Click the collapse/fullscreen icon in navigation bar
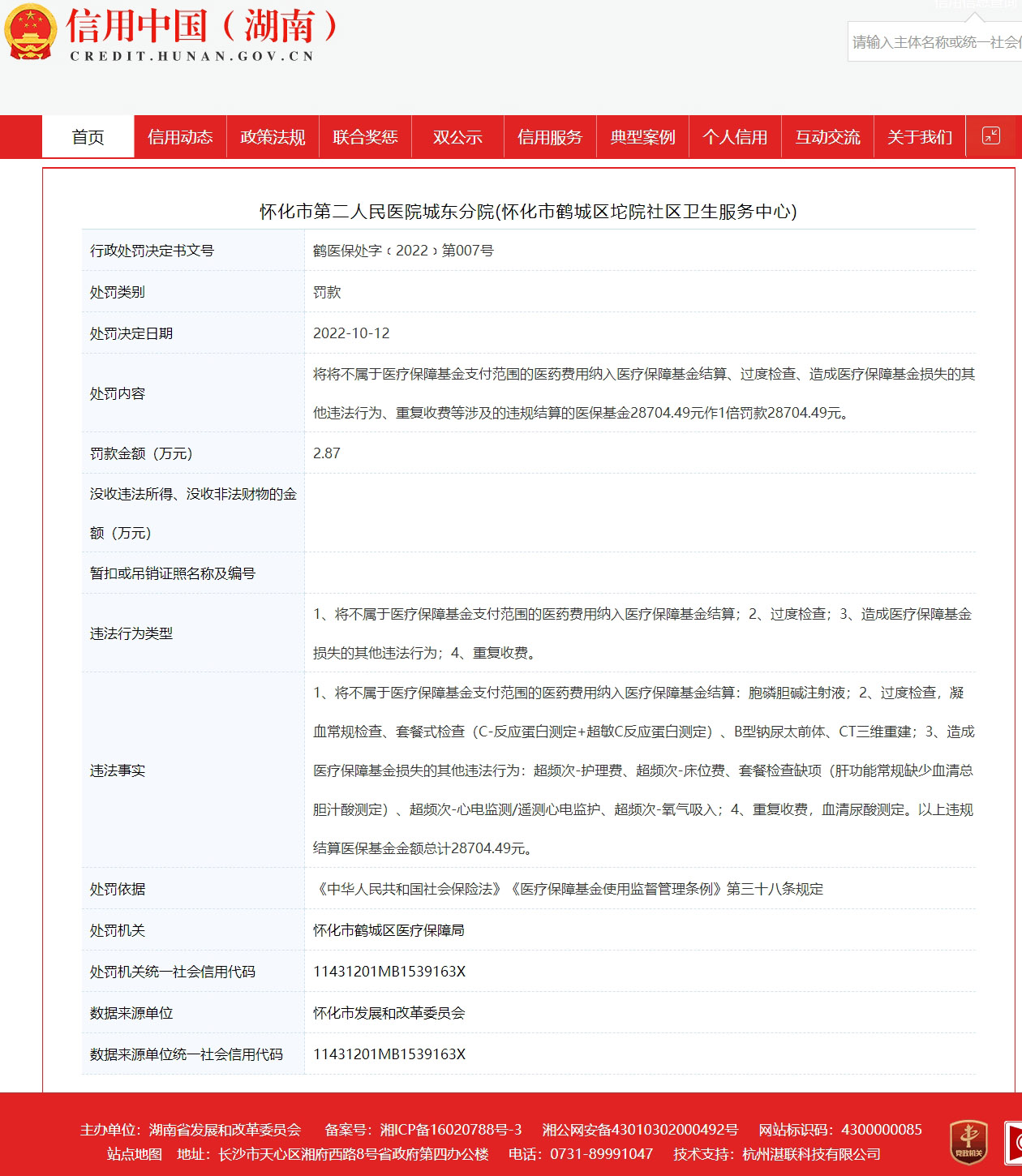Viewport: 1022px width, 1176px height. tap(991, 135)
